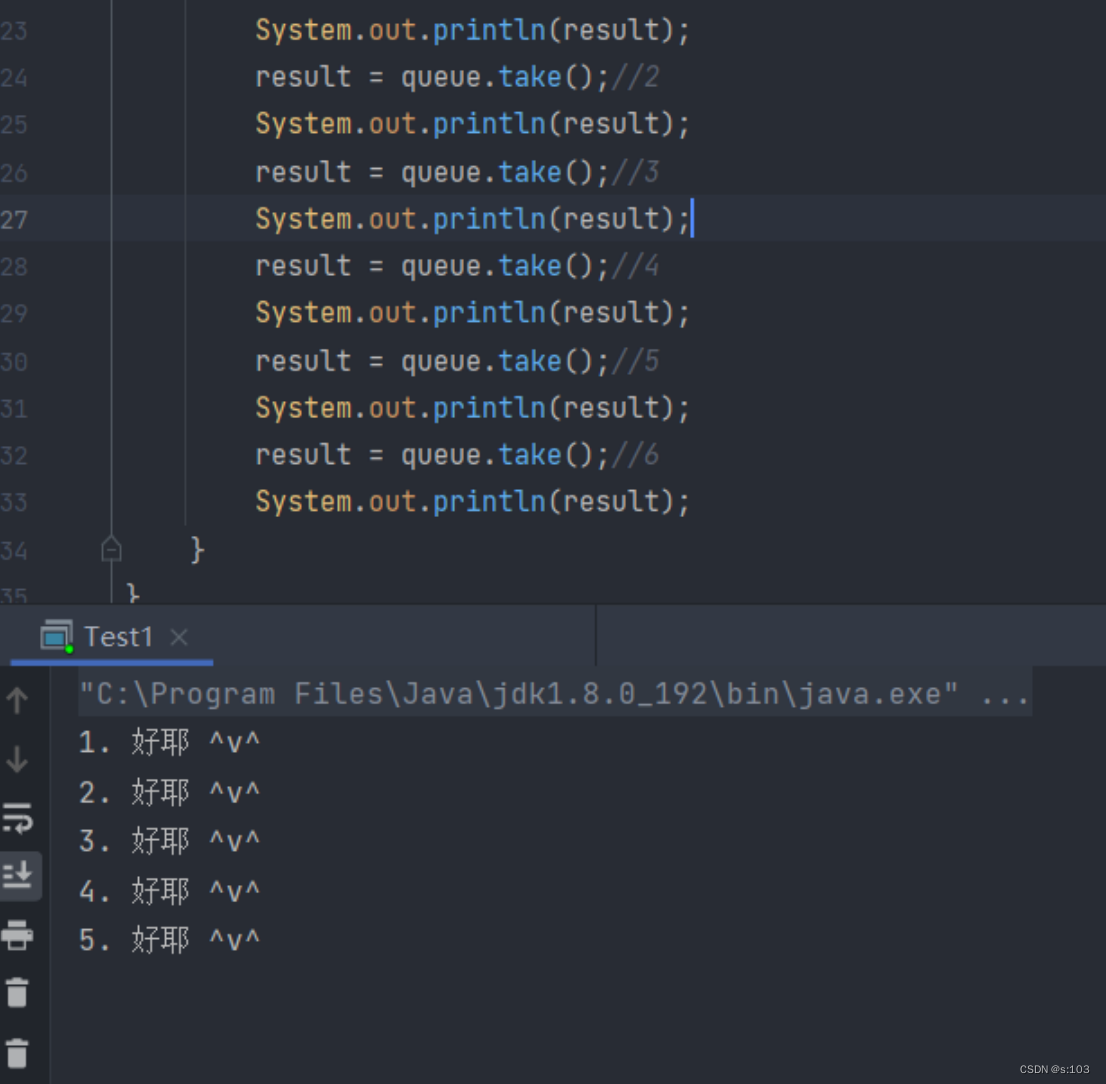Click console output line '2. 好耶 ^v^'
1106x1084 pixels.
point(169,793)
